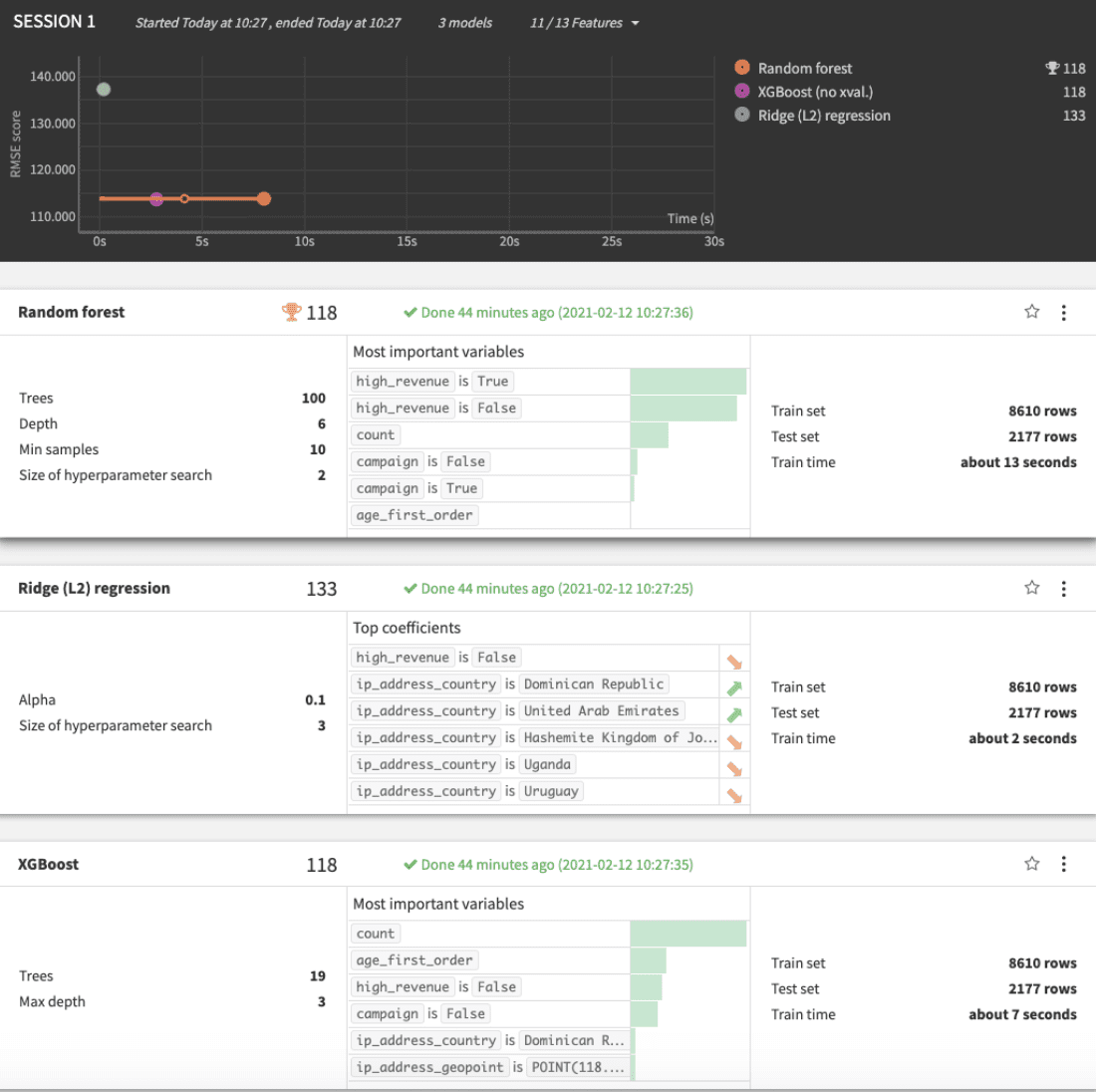Open the Random forest options menu
This screenshot has width=1096, height=1092.
pyautogui.click(x=1064, y=312)
